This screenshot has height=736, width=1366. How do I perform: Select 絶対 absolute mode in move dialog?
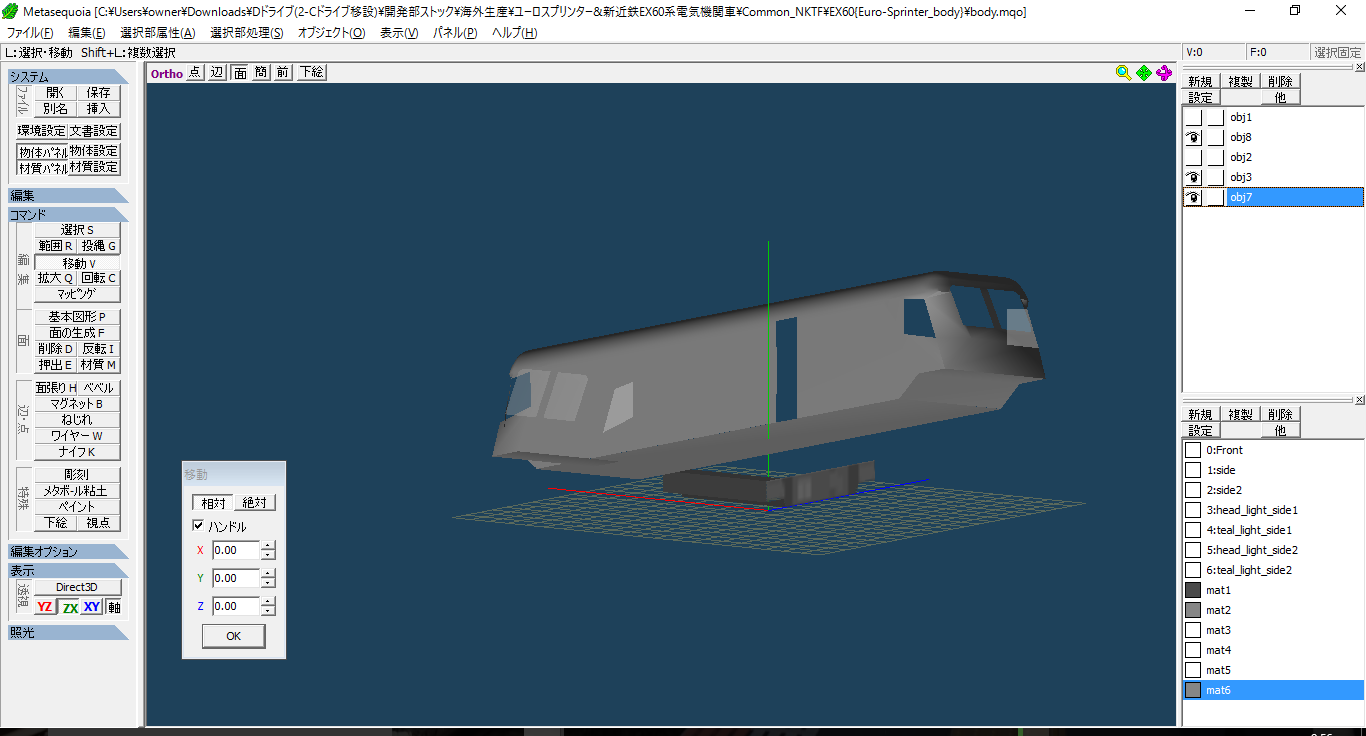pyautogui.click(x=255, y=503)
